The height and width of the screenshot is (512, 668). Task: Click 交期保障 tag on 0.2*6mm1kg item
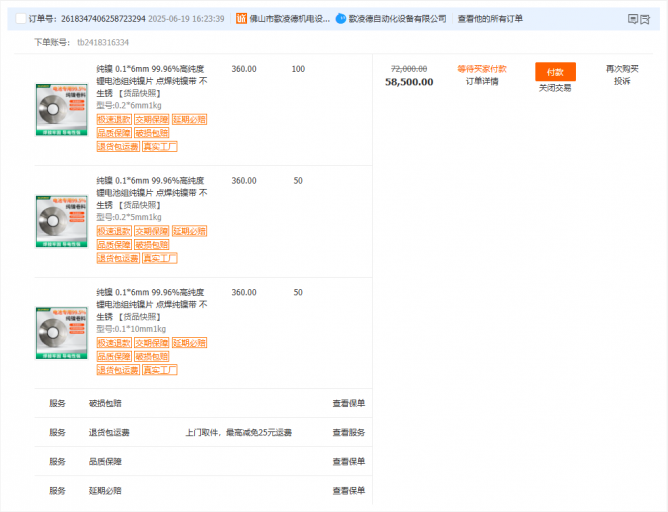[x=152, y=119]
